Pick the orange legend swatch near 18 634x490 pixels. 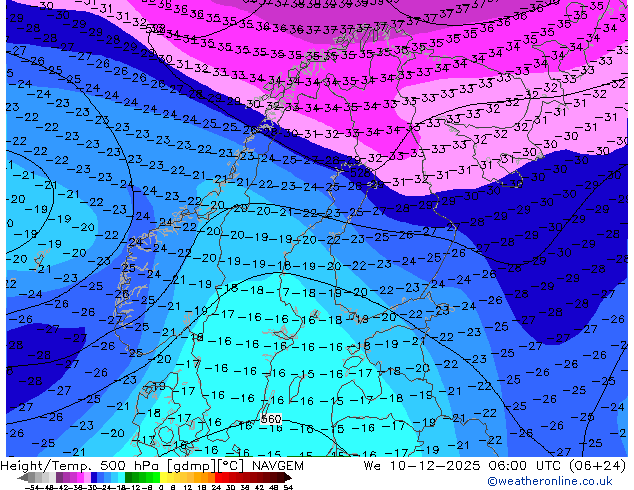coord(205,477)
